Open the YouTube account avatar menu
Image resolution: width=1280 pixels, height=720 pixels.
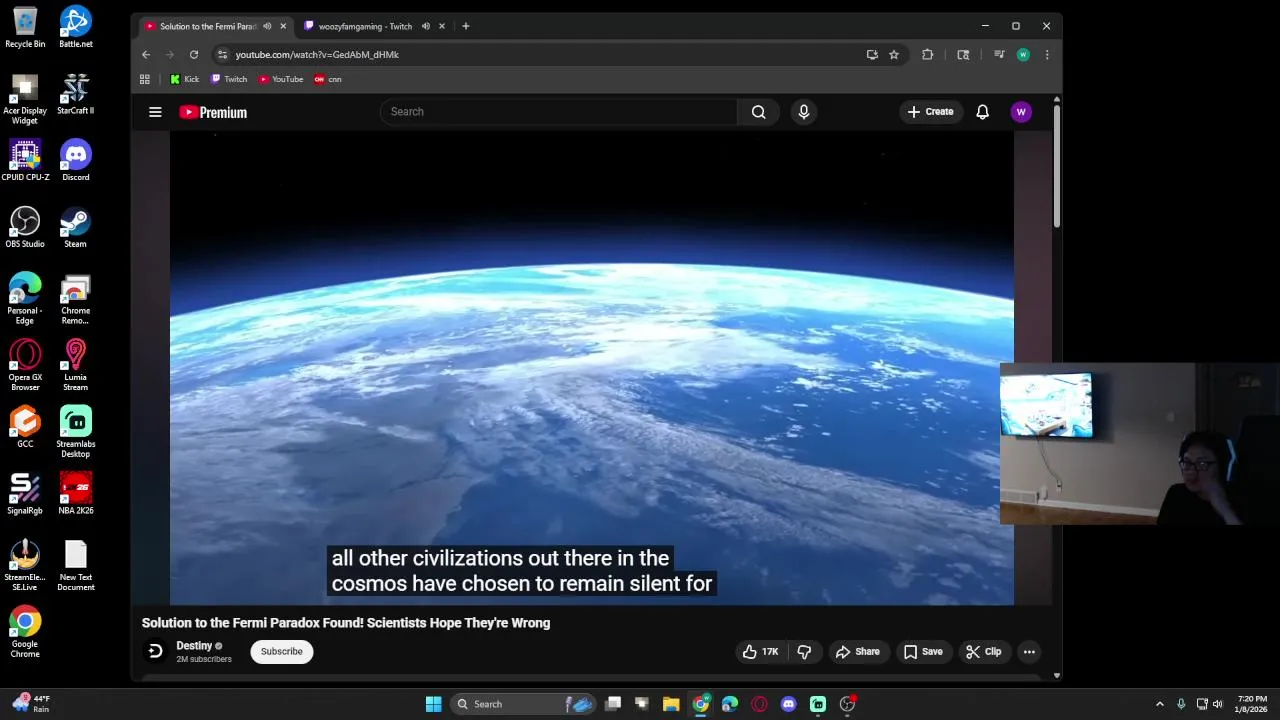(1021, 112)
